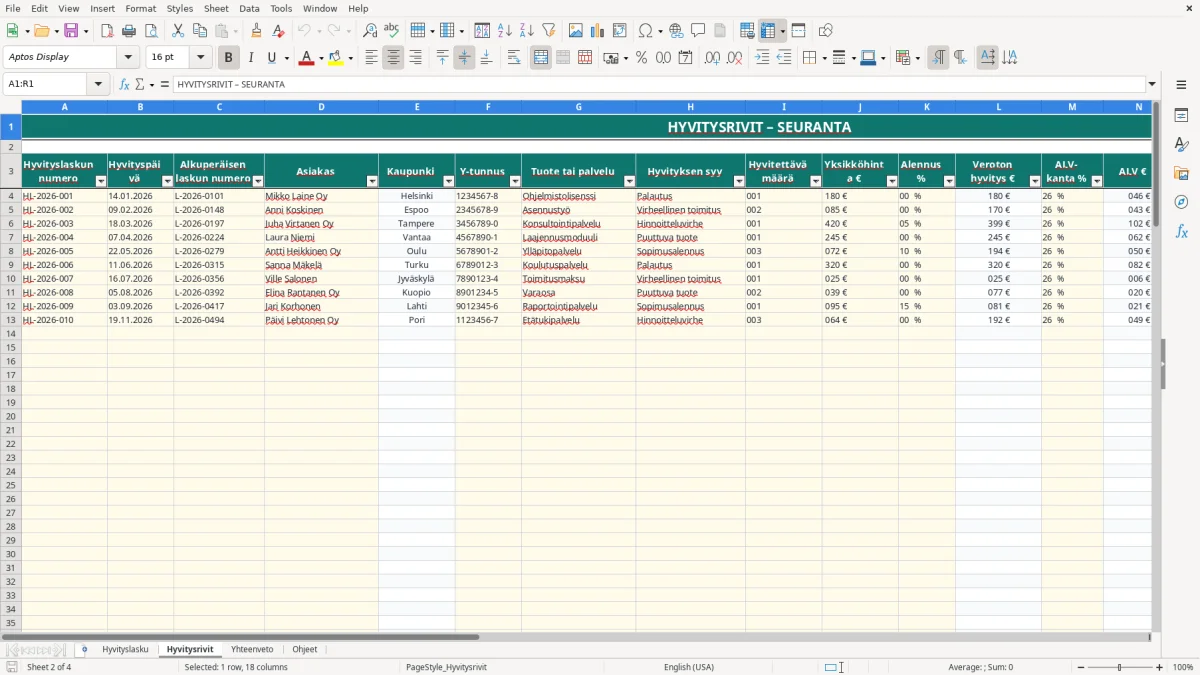
Task: Open Find and Replace
Action: point(370,31)
